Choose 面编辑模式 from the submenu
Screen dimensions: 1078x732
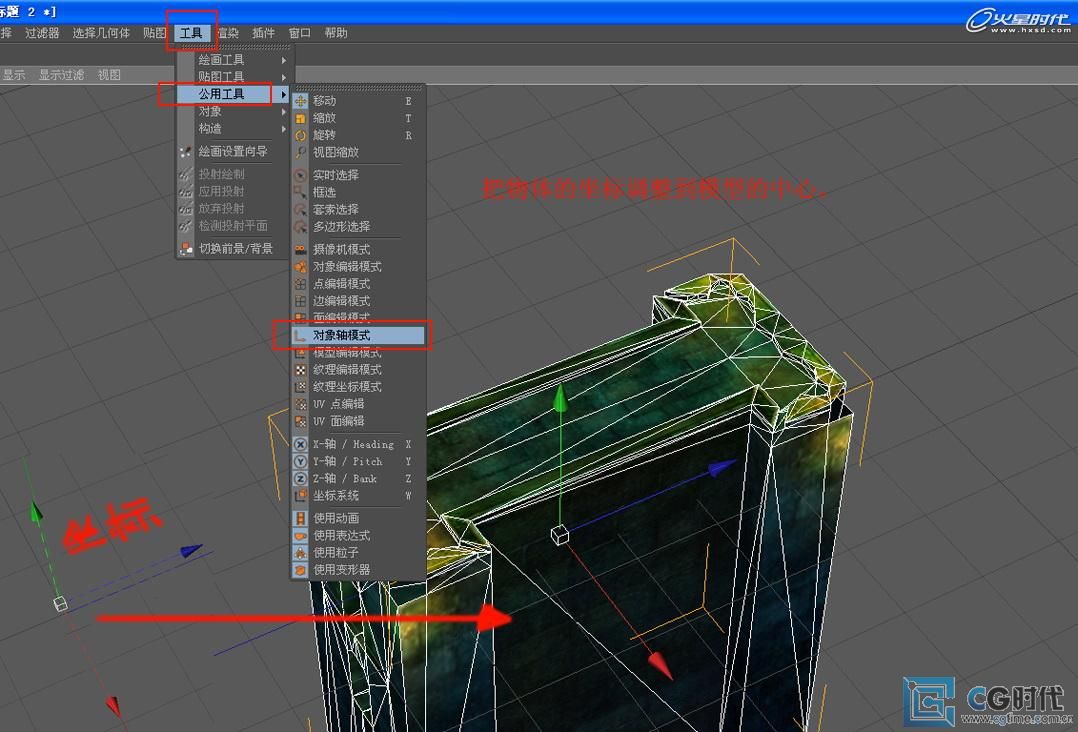coord(358,318)
